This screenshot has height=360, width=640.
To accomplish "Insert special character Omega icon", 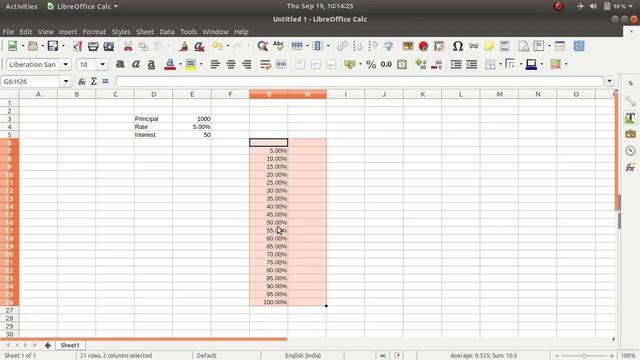I will [458, 46].
